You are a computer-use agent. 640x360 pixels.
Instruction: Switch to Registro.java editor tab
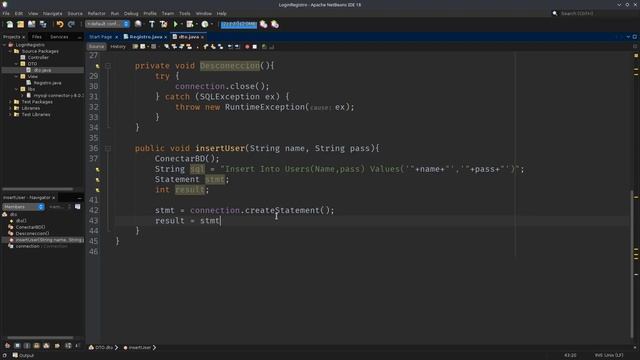[x=146, y=37]
